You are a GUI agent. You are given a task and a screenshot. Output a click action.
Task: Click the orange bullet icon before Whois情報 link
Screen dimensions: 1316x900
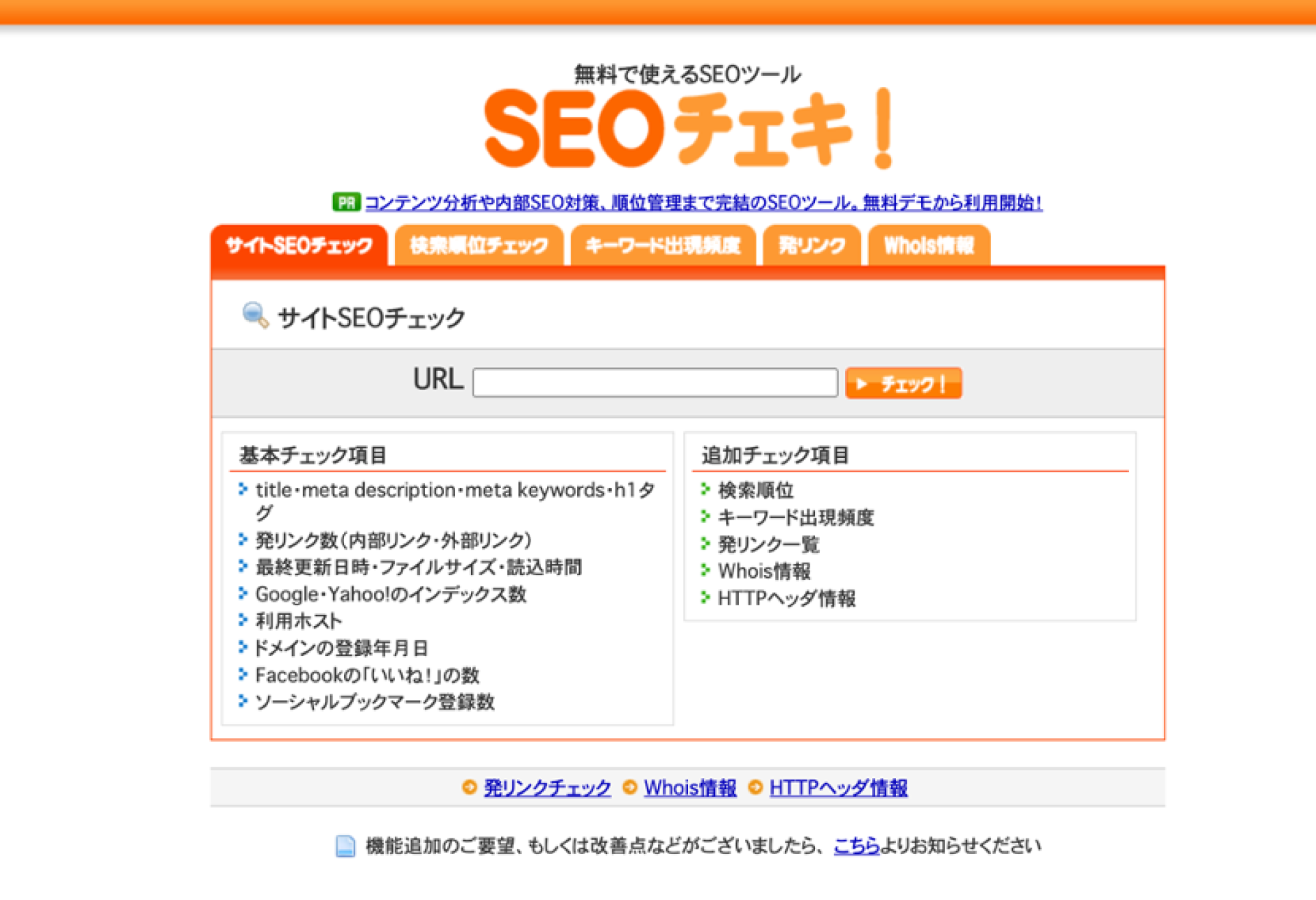630,787
